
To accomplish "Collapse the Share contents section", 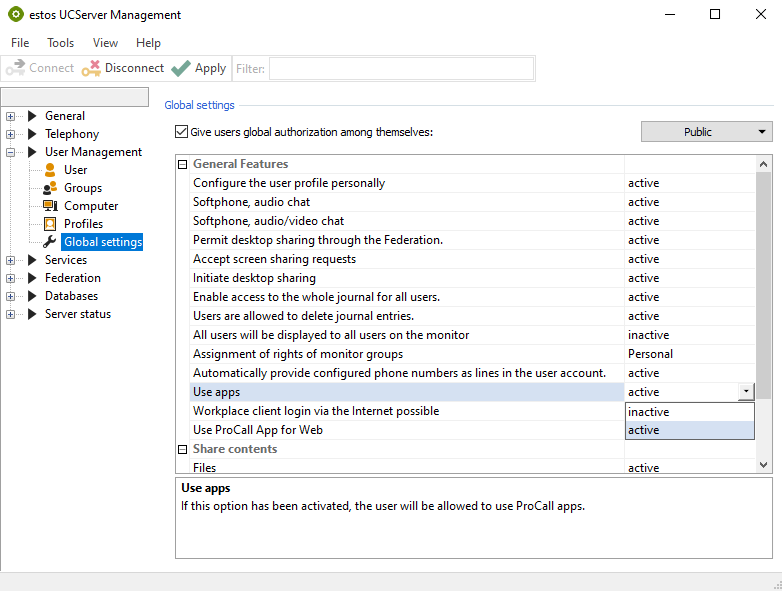I will [183, 449].
